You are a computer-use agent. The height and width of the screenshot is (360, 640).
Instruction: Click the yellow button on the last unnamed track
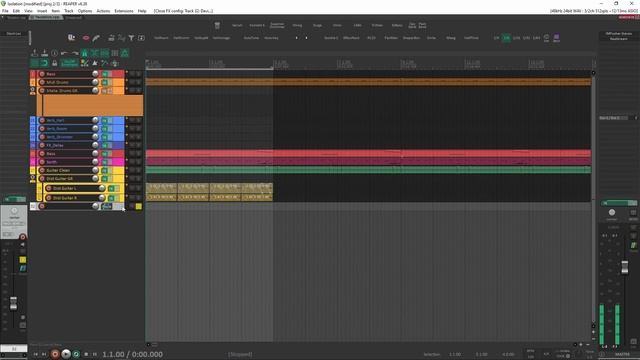(139, 206)
